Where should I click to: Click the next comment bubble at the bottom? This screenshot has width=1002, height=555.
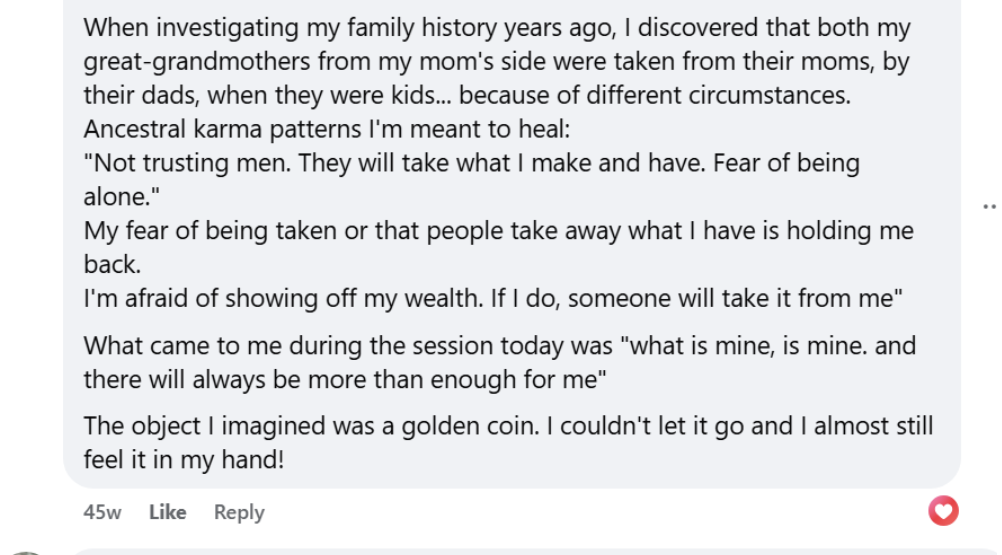[500, 551]
